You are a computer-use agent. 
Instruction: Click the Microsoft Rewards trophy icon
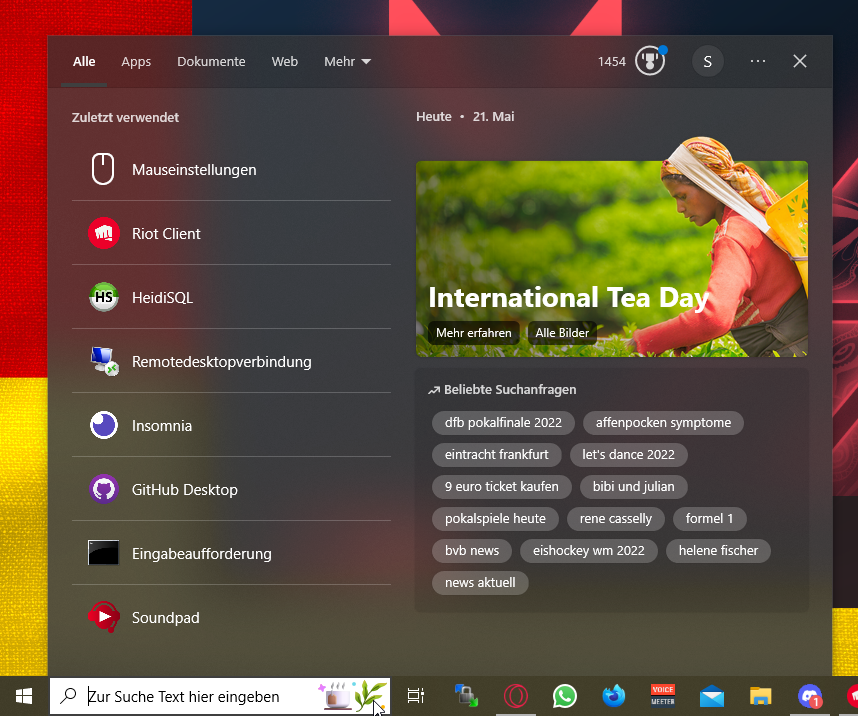[x=651, y=61]
